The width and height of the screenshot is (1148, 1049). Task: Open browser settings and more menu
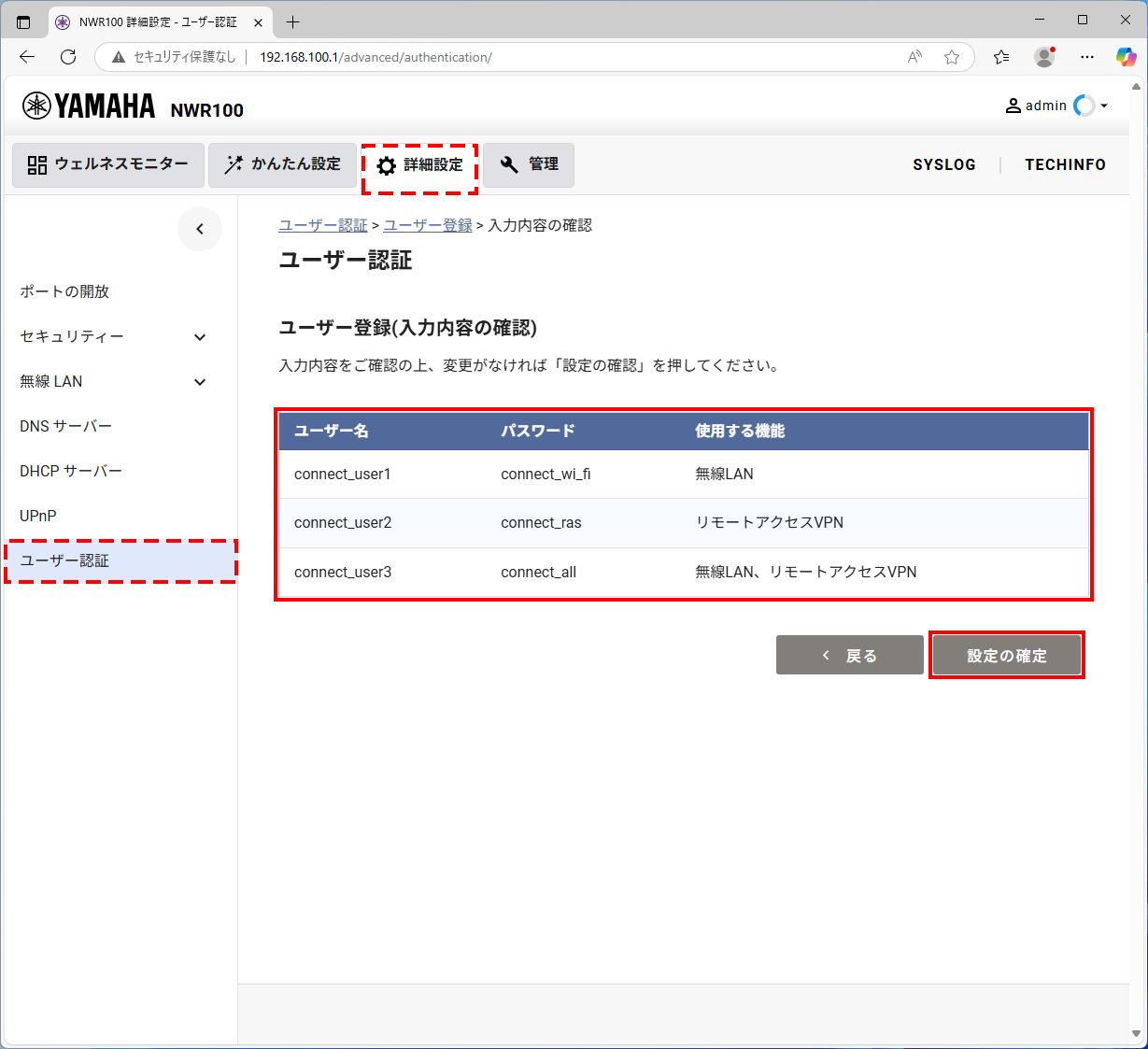[x=1086, y=57]
